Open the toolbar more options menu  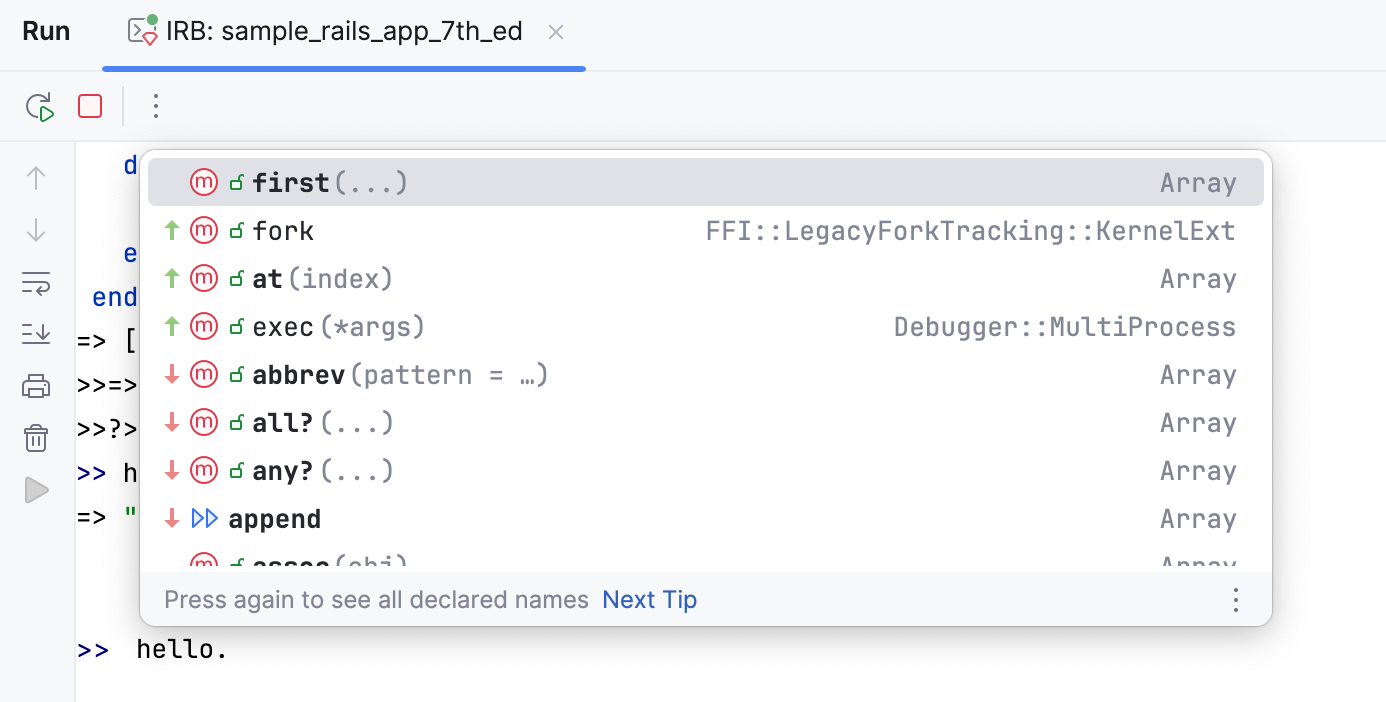point(155,106)
